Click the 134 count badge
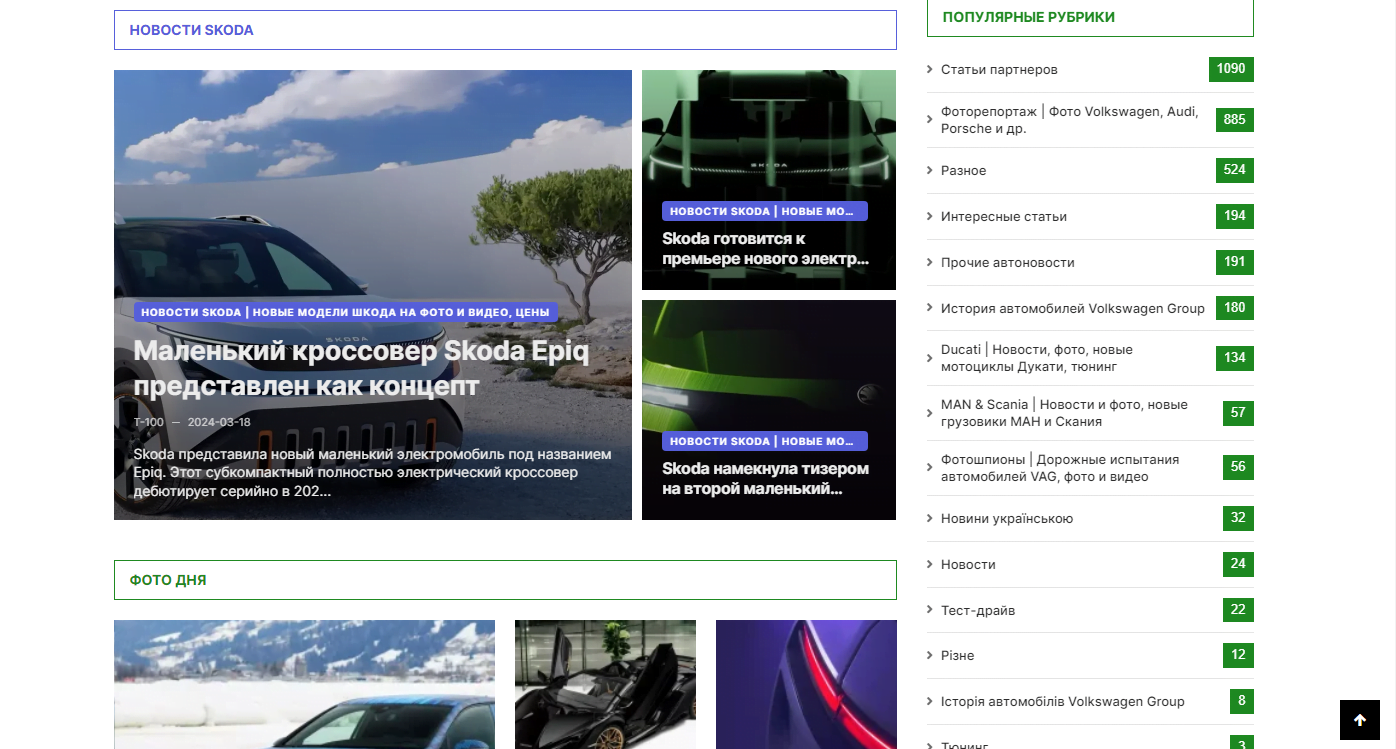Viewport: 1396px width, 749px height. pyautogui.click(x=1235, y=358)
